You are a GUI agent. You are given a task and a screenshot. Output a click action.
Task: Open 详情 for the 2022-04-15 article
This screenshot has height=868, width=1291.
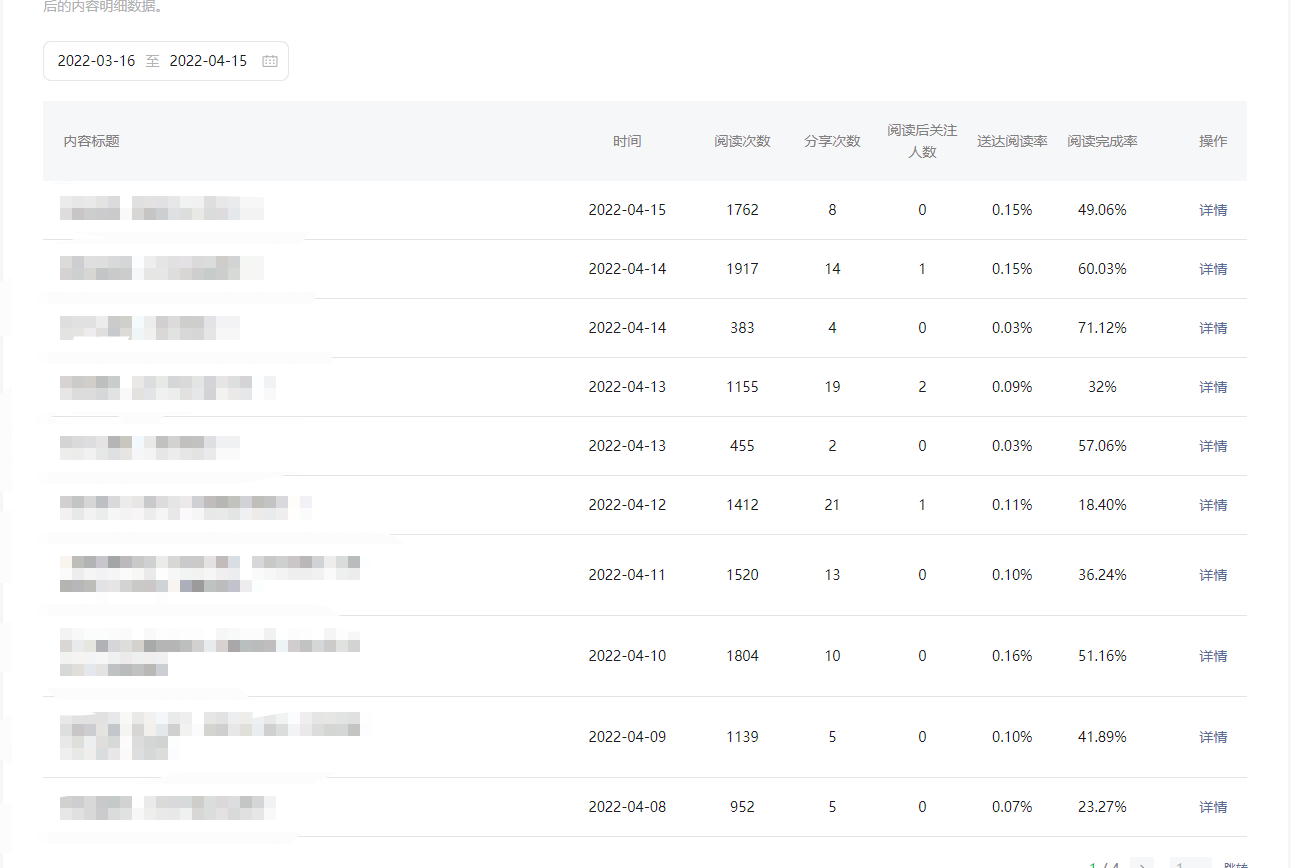coord(1212,210)
